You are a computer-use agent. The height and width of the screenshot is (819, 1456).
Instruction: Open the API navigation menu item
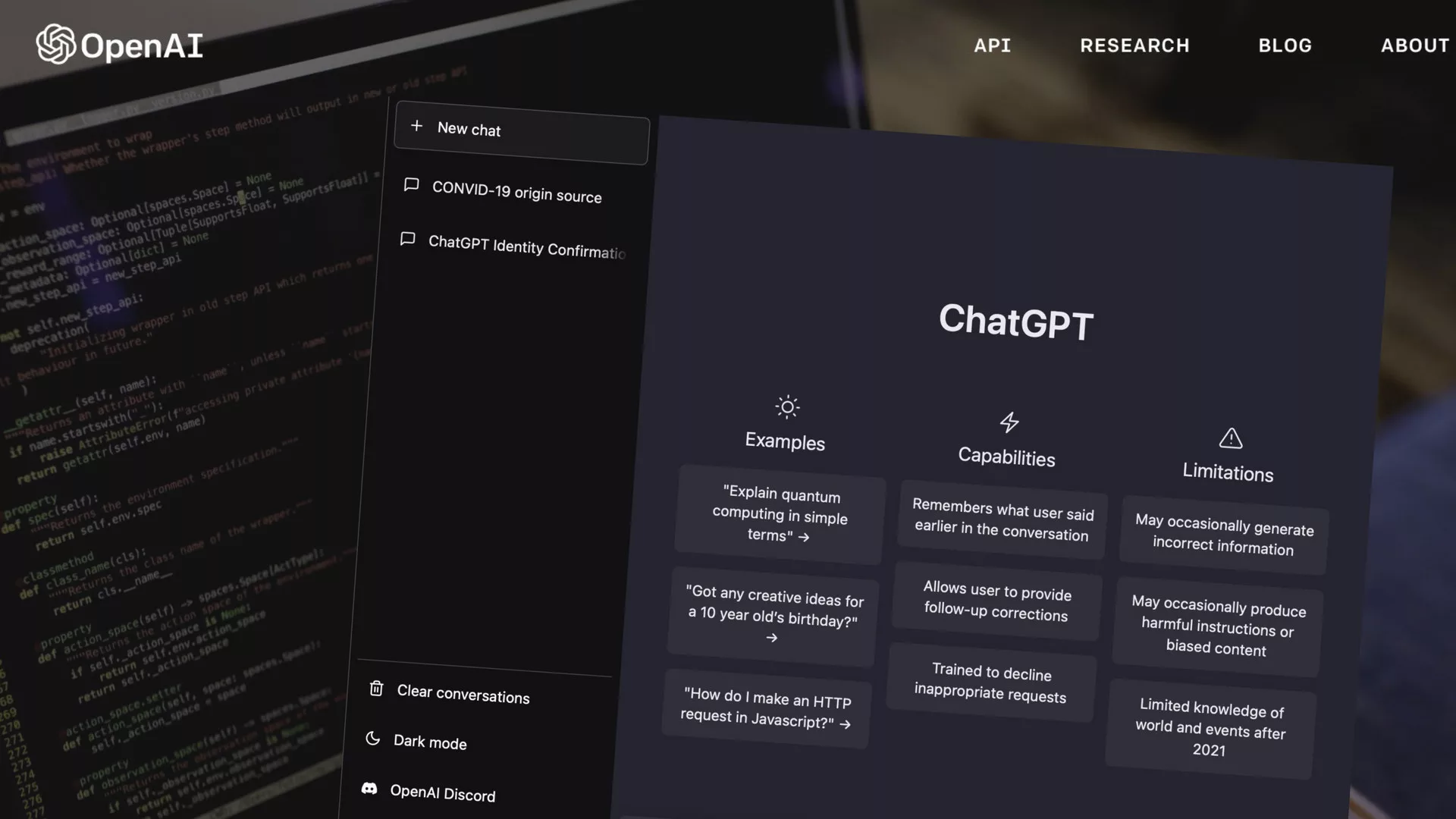click(x=991, y=45)
